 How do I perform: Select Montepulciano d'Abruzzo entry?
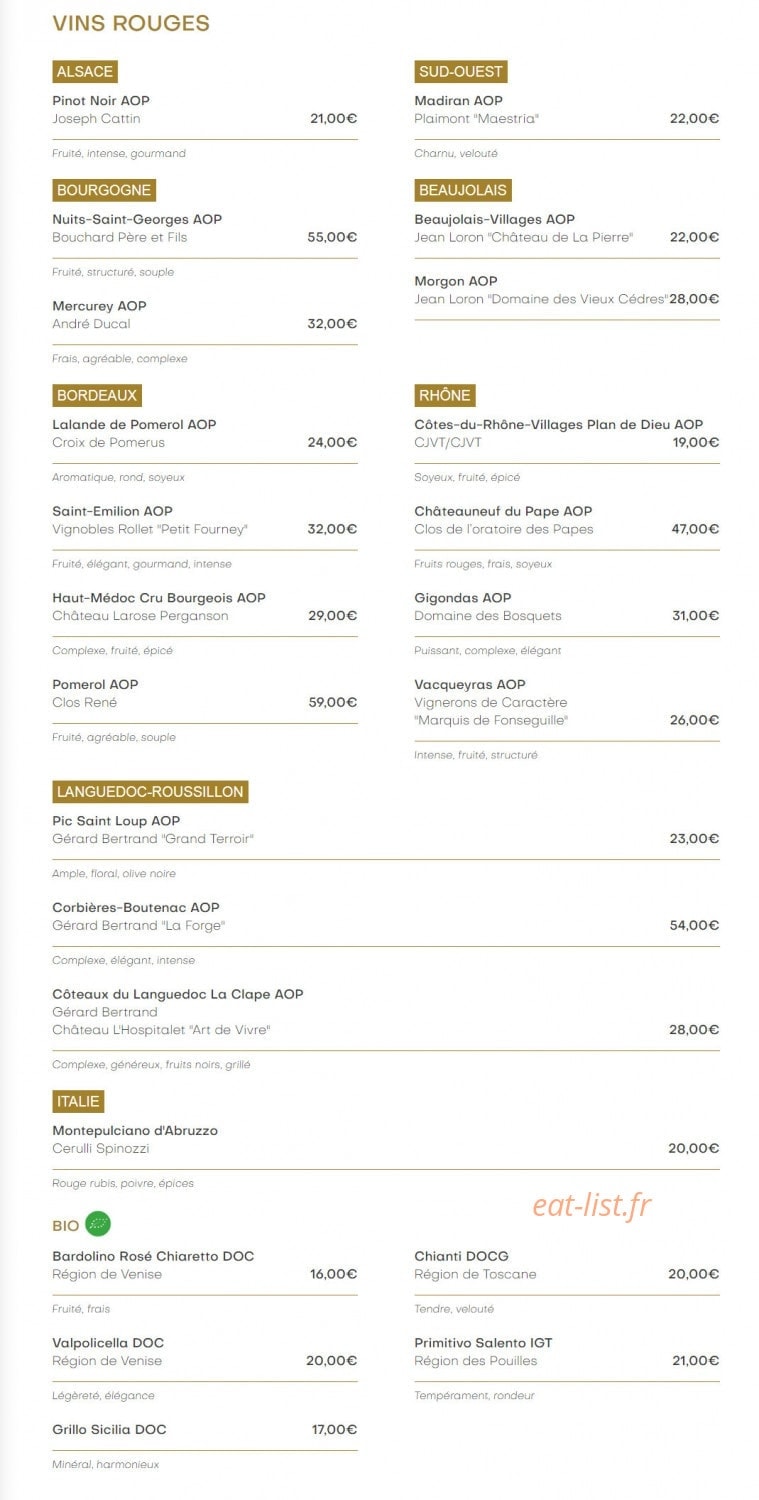pos(135,1131)
